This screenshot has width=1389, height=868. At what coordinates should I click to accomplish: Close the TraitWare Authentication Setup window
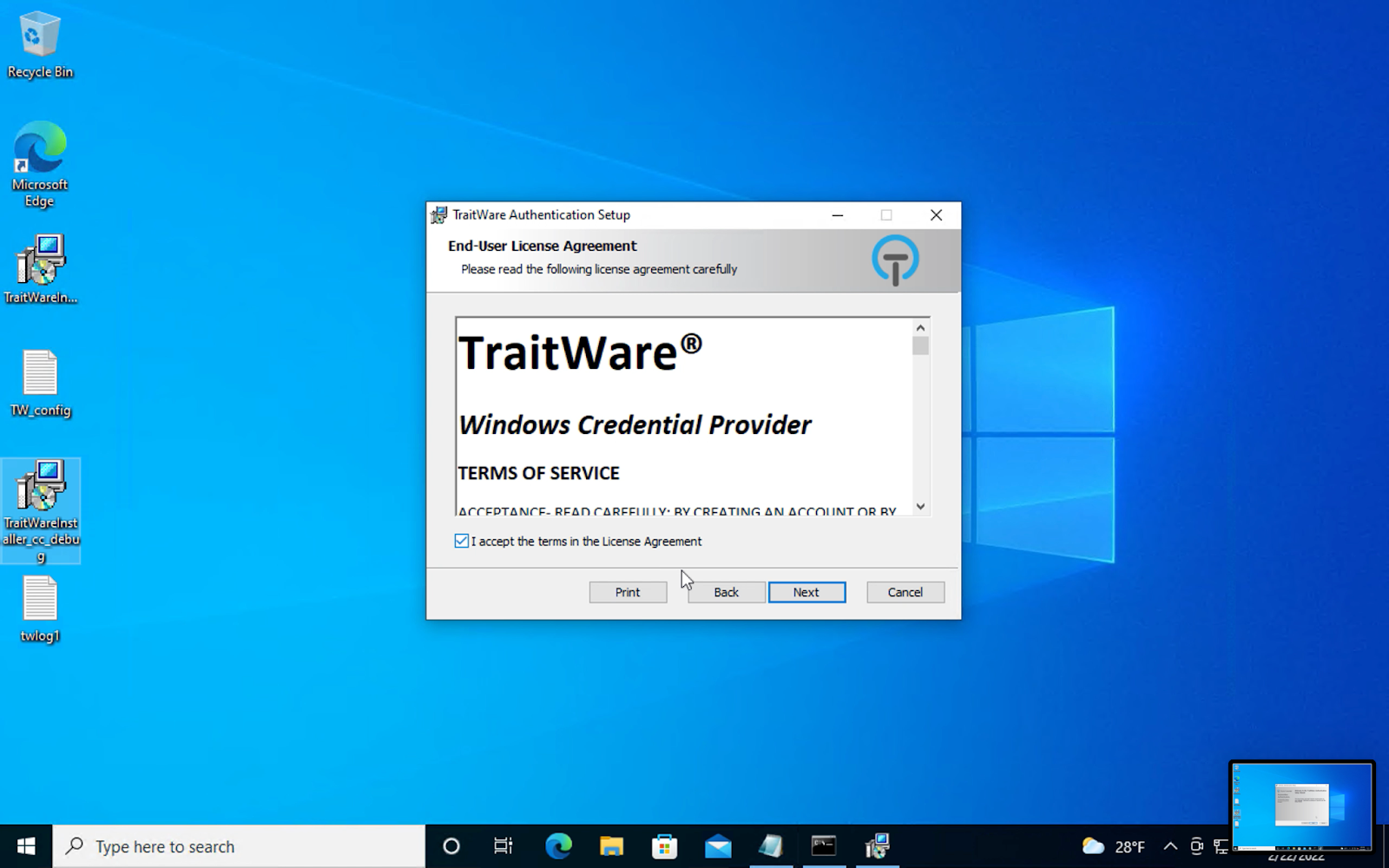point(936,215)
